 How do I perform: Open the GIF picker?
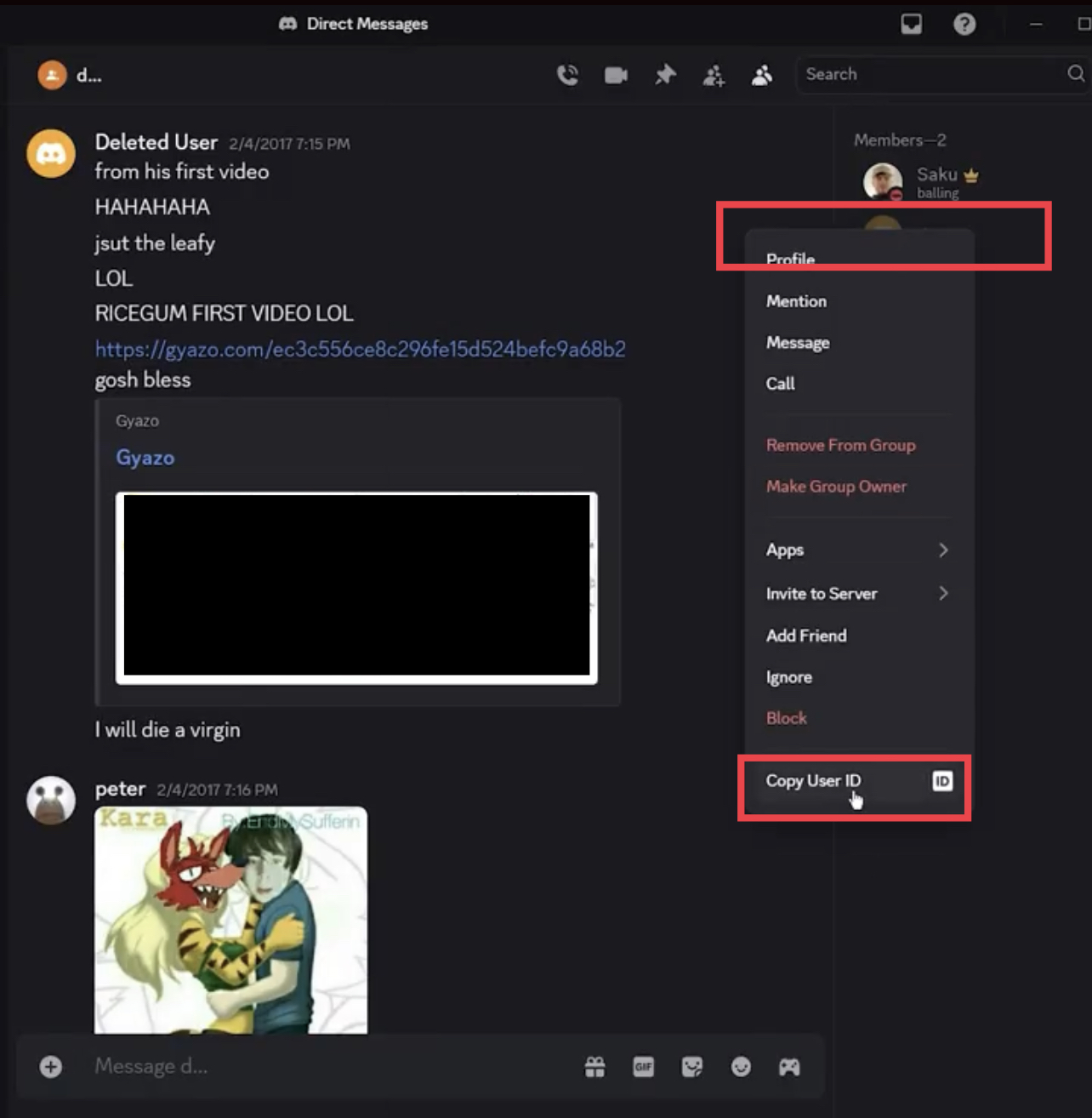(x=644, y=1066)
